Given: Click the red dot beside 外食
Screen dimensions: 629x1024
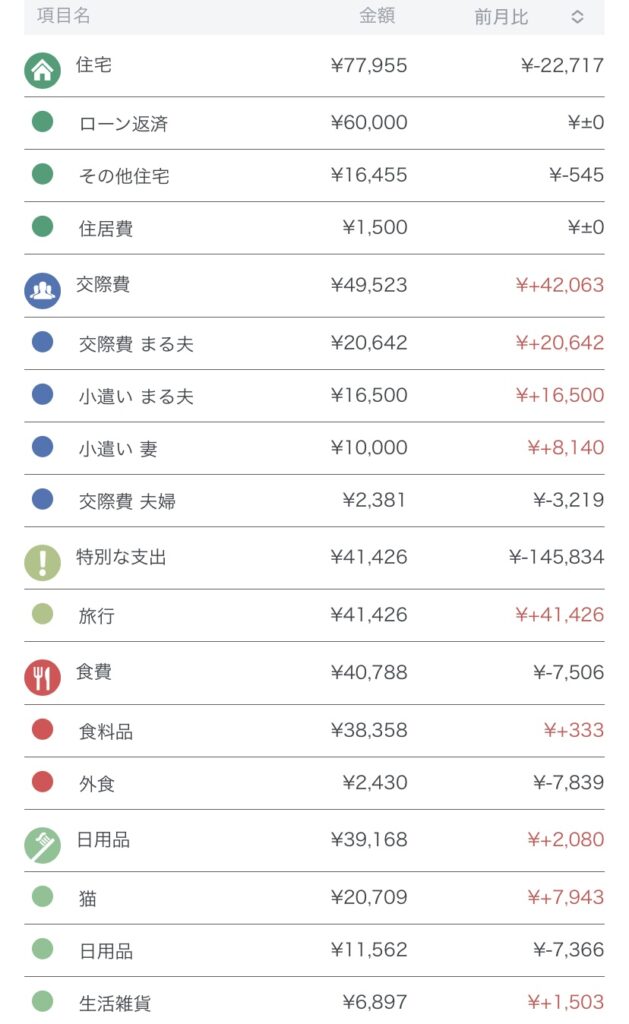Looking at the screenshot, I should pyautogui.click(x=42, y=782).
